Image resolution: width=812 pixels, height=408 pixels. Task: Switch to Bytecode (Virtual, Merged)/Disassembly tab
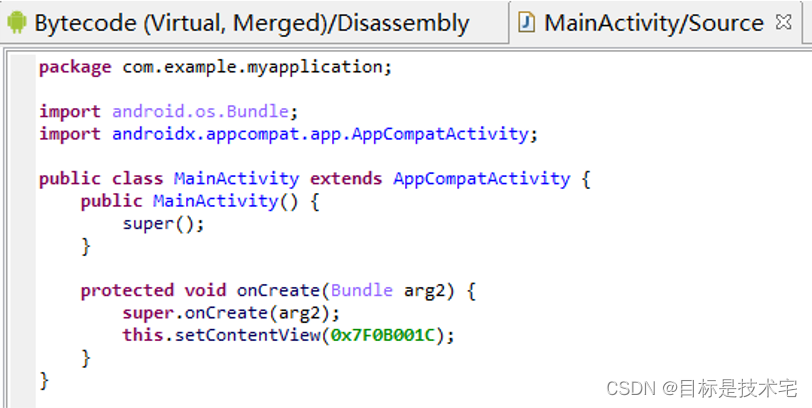pyautogui.click(x=250, y=23)
